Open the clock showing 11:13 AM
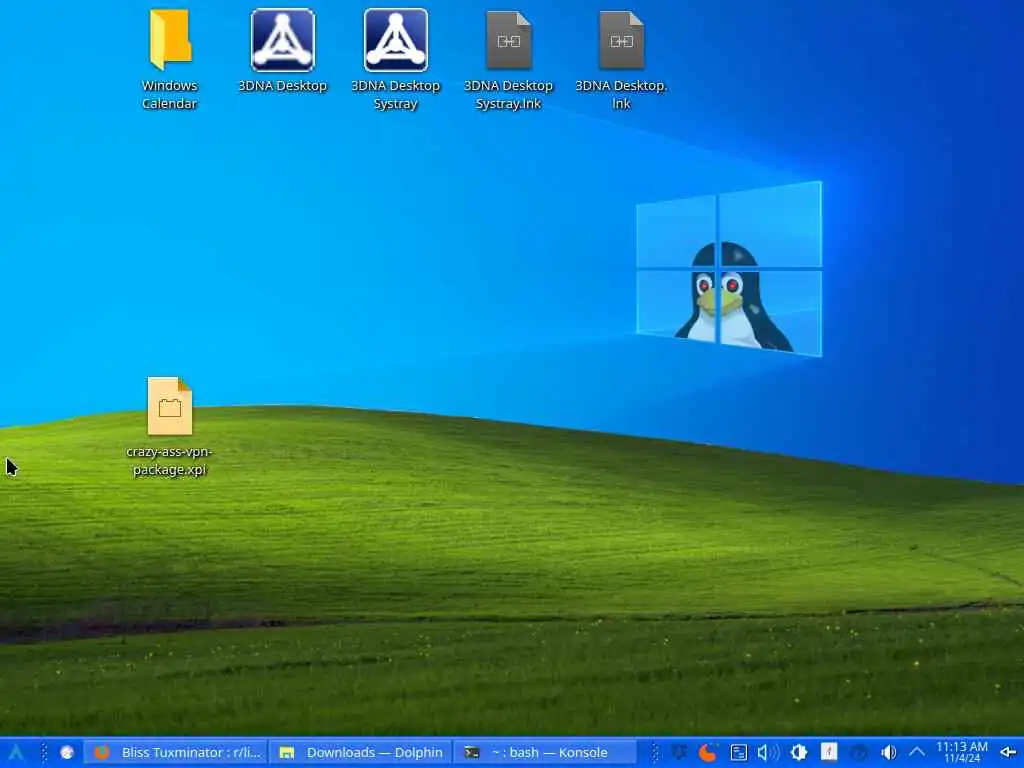This screenshot has height=768, width=1024. [x=962, y=752]
